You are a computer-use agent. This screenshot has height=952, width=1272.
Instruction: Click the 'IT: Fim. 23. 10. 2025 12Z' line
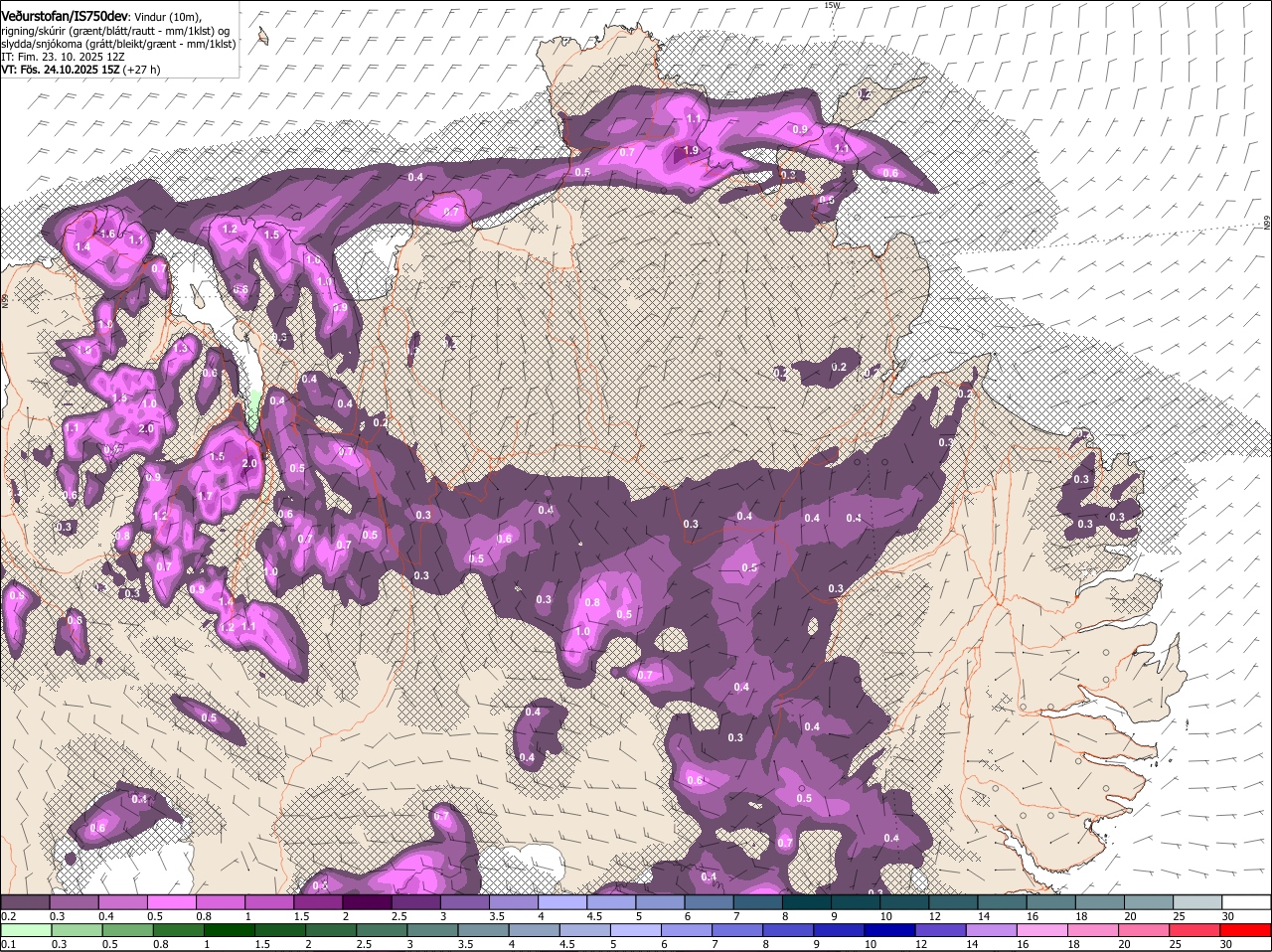pos(63,57)
